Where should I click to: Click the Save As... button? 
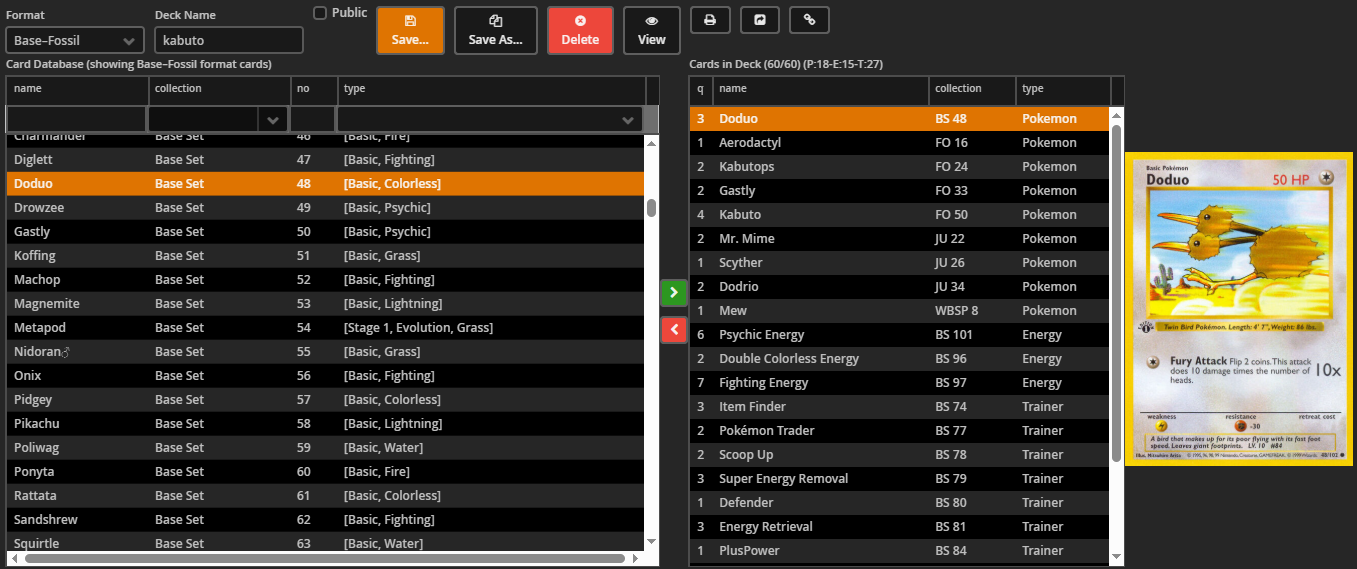click(x=495, y=30)
